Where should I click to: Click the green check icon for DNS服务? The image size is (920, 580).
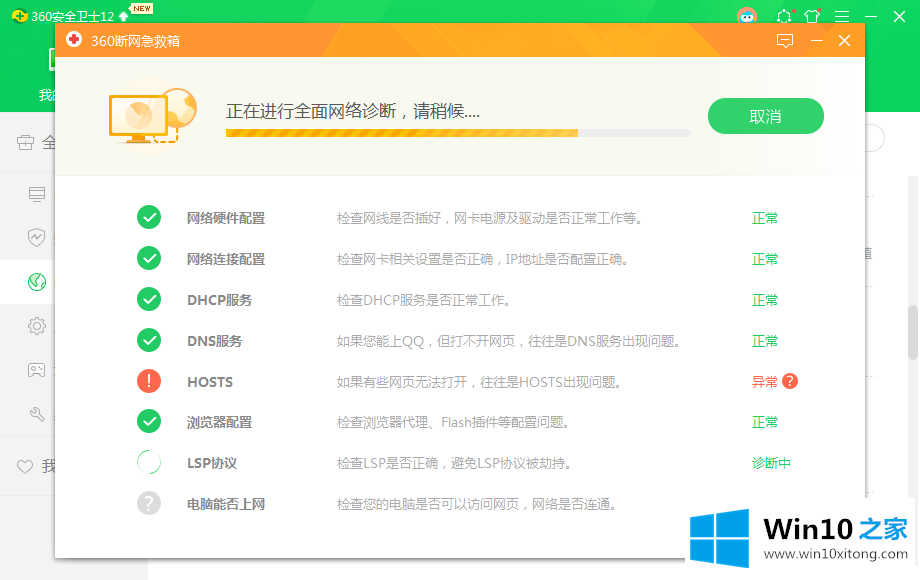[x=149, y=340]
